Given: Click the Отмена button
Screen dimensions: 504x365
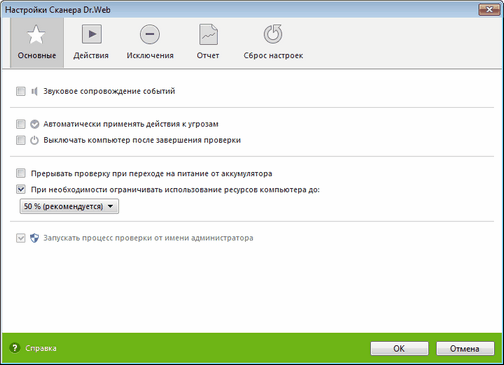Looking at the screenshot, I should click(465, 349).
